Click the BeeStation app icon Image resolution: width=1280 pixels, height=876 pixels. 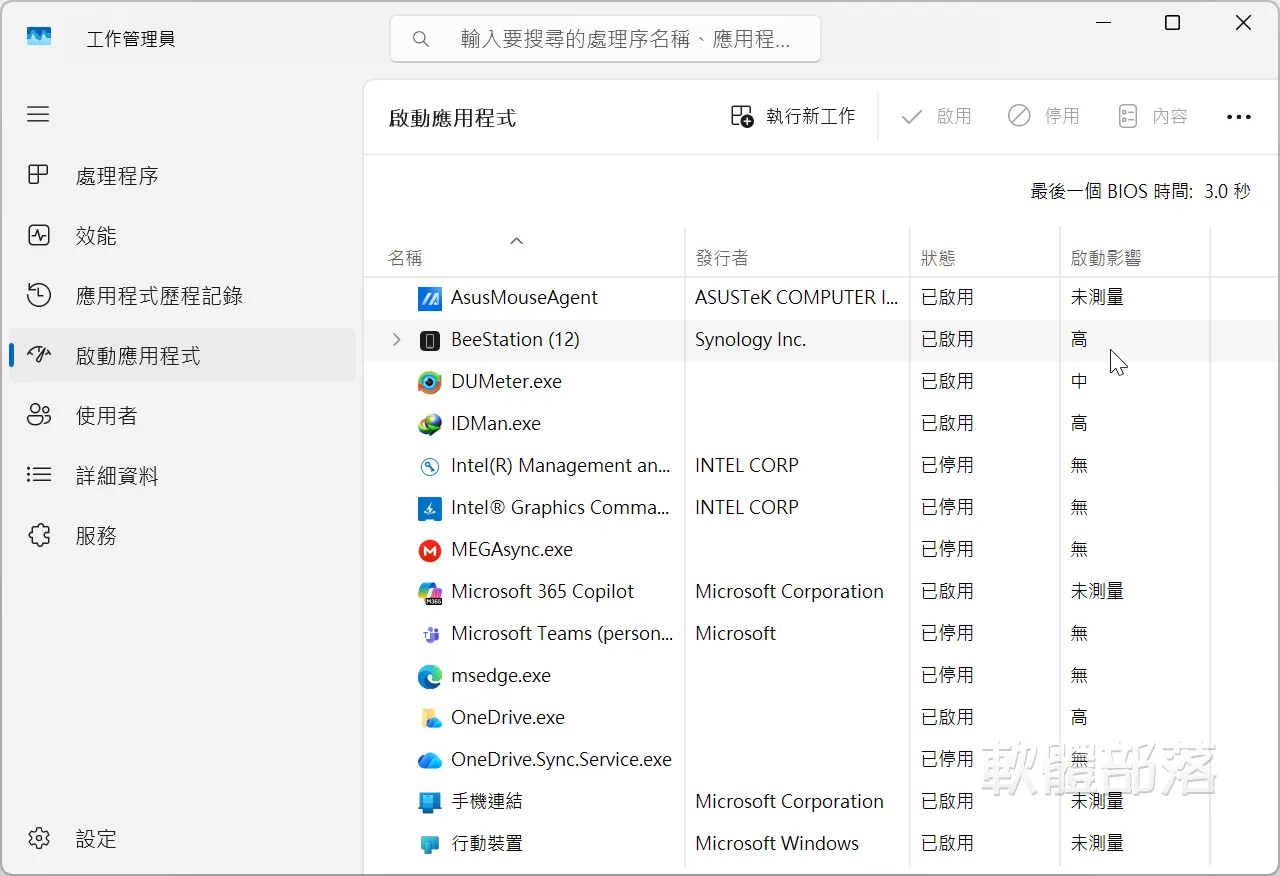(x=429, y=340)
